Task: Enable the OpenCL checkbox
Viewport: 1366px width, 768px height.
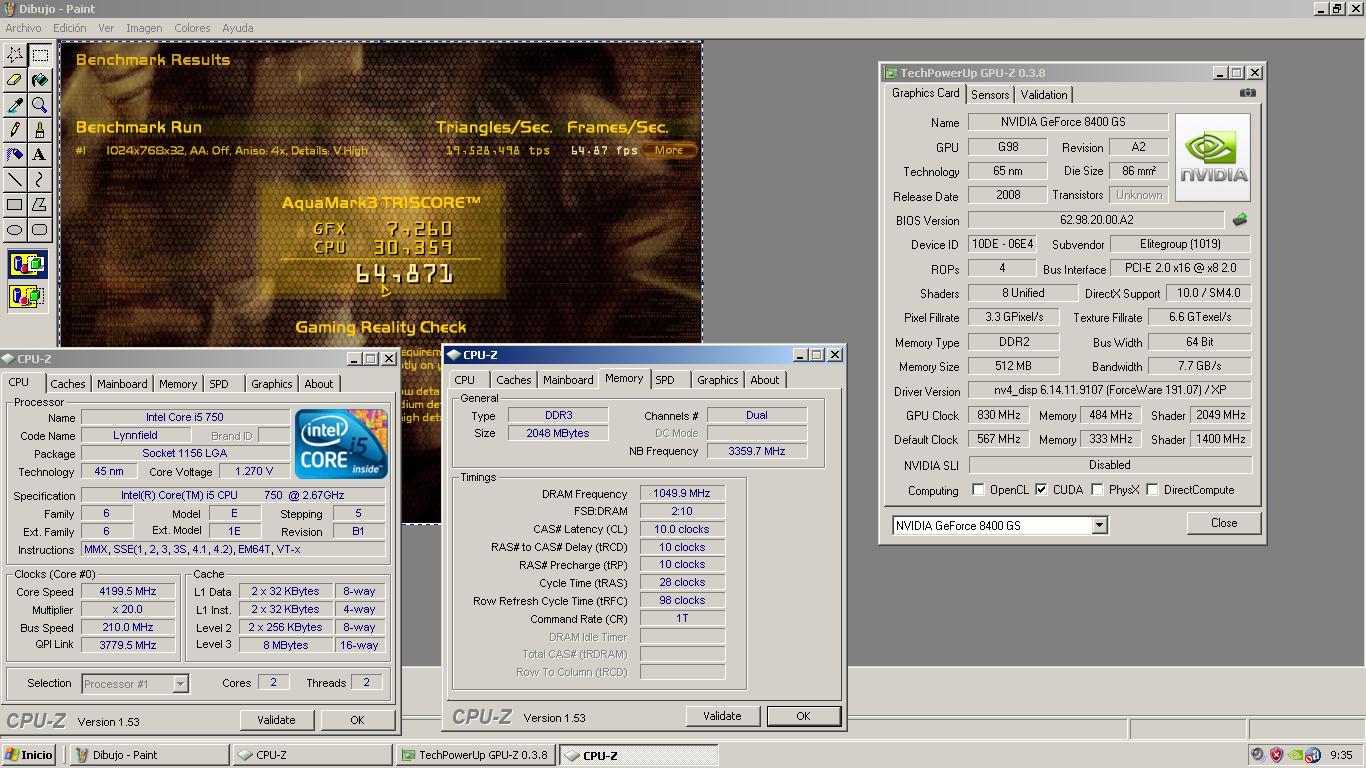Action: click(x=978, y=490)
